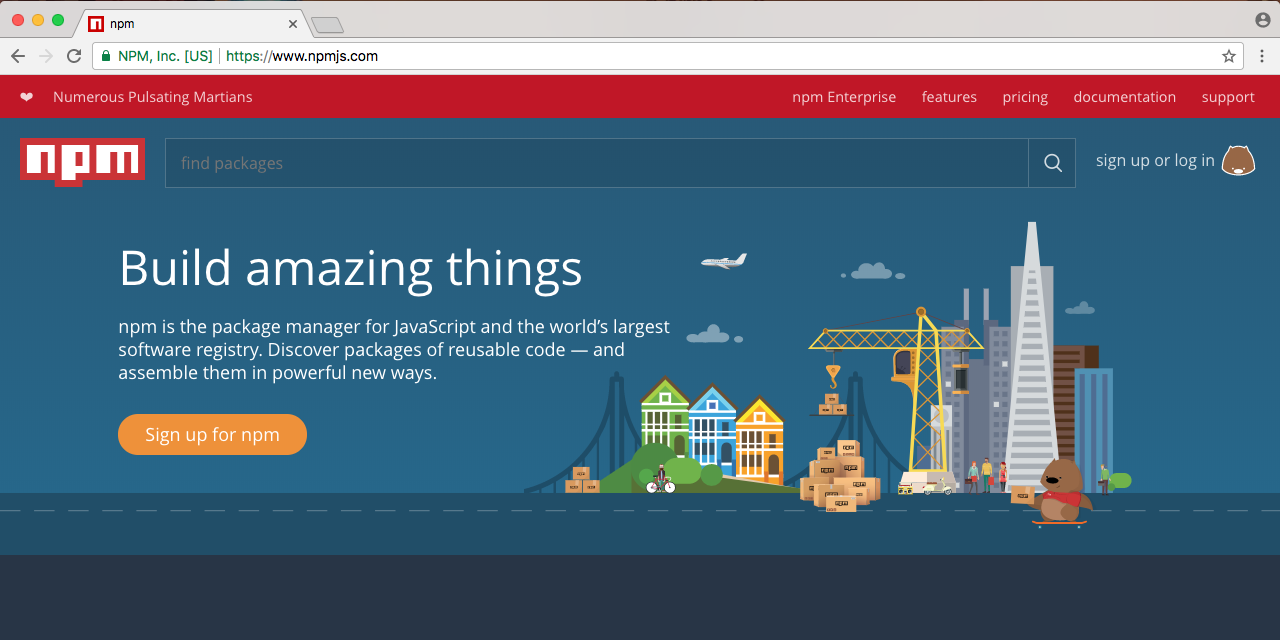Click the wombat avatar next to log in

tap(1238, 160)
